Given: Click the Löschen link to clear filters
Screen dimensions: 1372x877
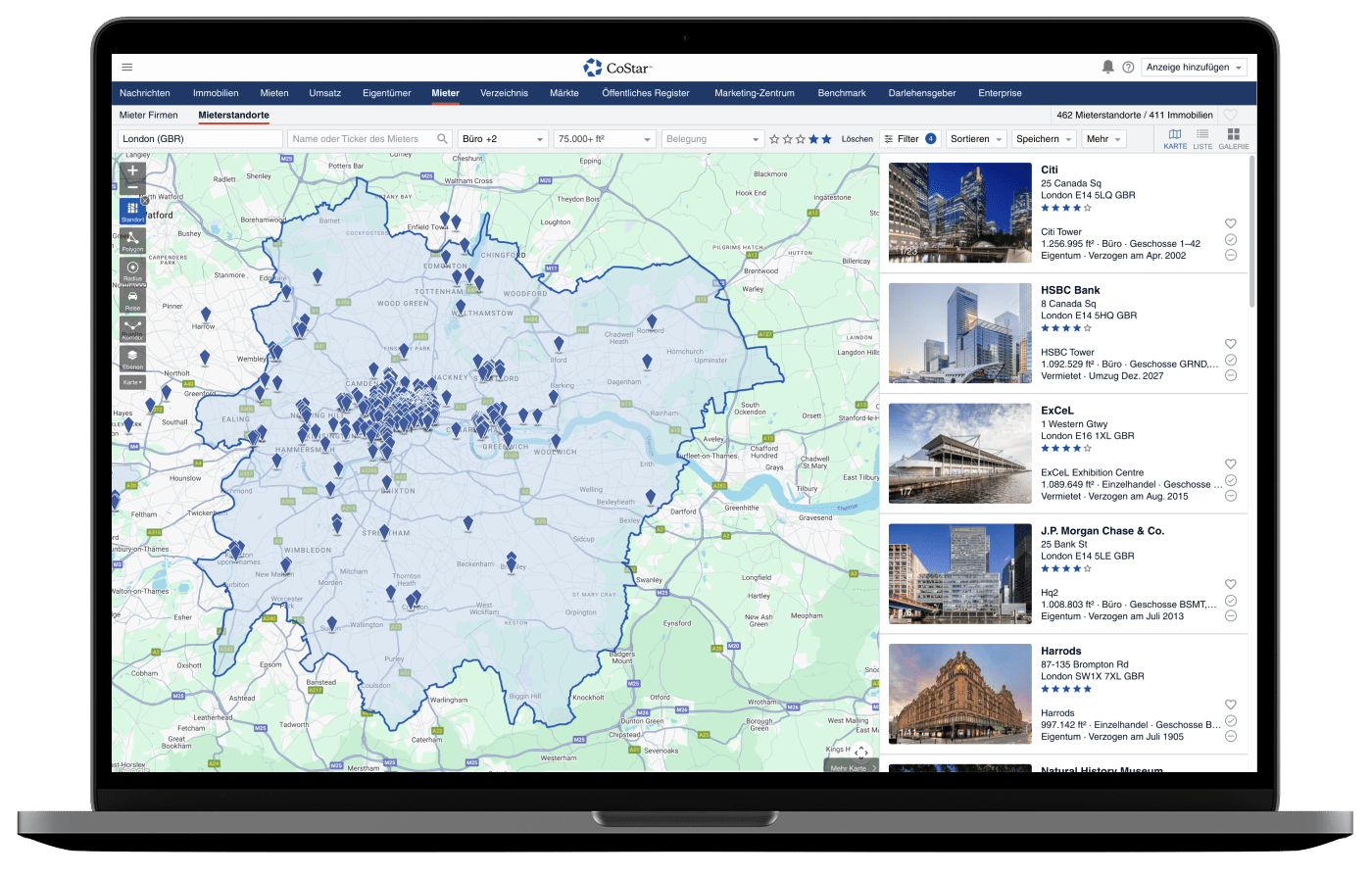Looking at the screenshot, I should point(857,139).
